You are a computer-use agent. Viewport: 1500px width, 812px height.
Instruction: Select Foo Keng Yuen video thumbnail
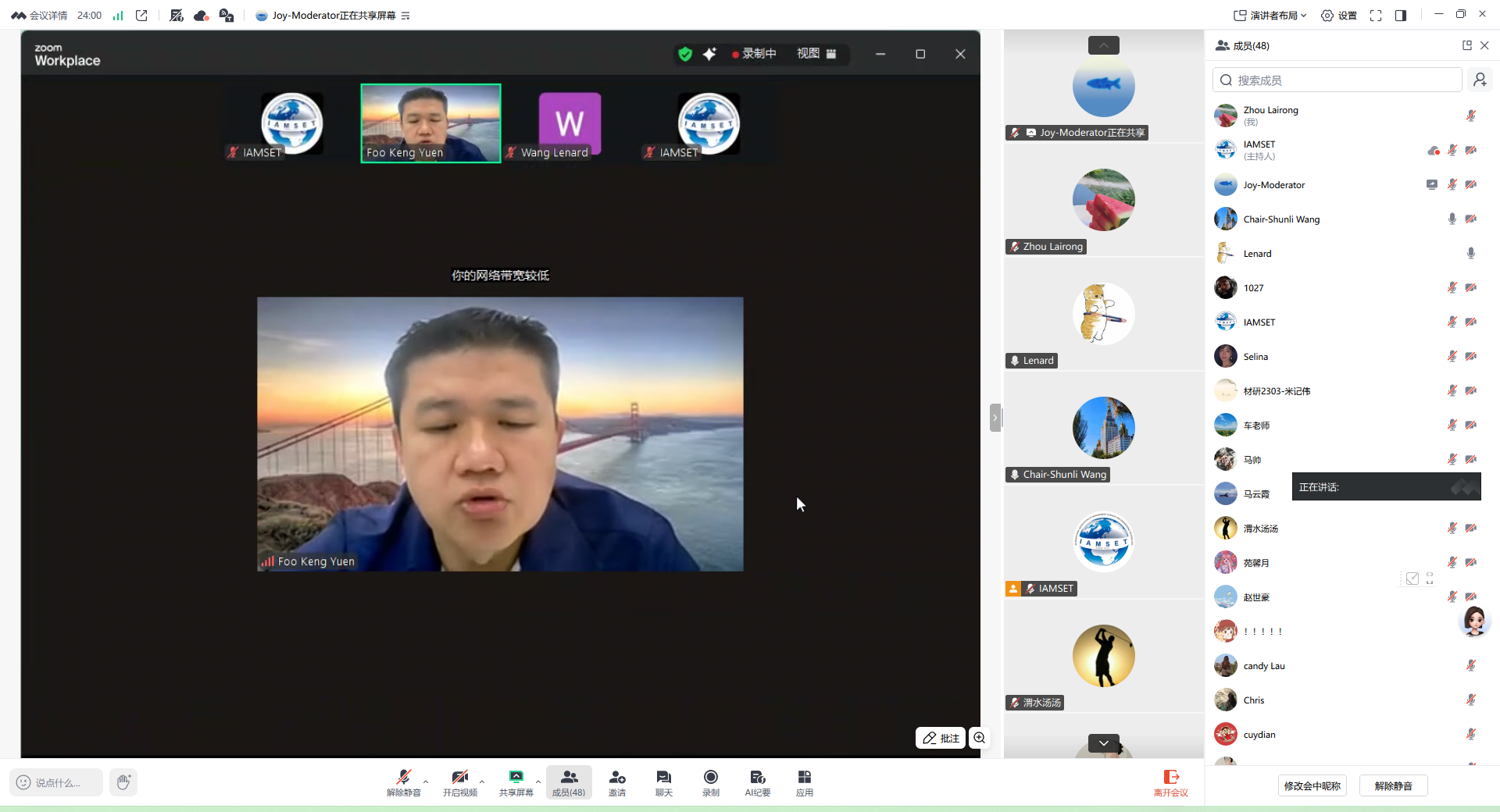430,123
